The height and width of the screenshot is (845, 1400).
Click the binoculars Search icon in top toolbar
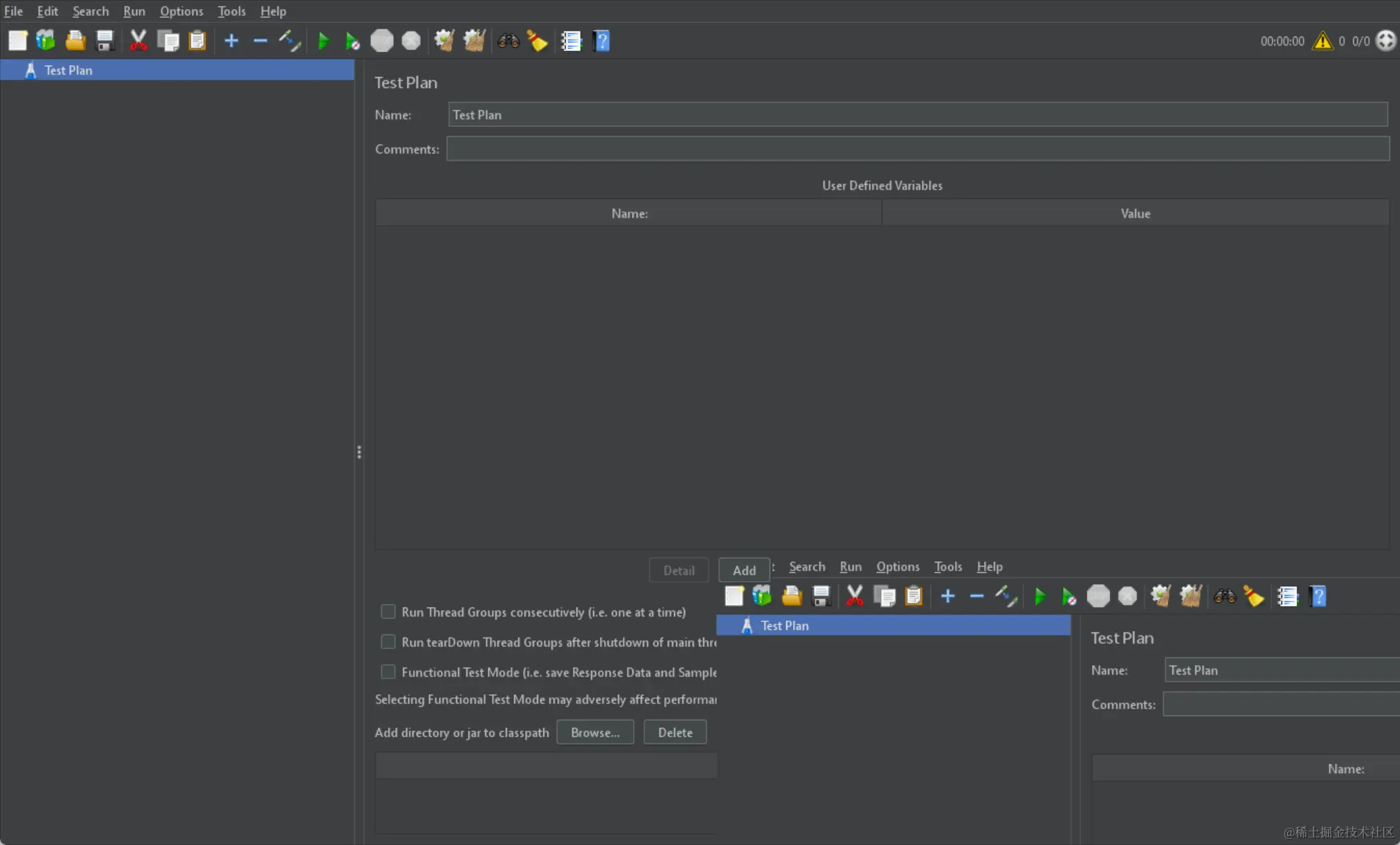pyautogui.click(x=508, y=41)
